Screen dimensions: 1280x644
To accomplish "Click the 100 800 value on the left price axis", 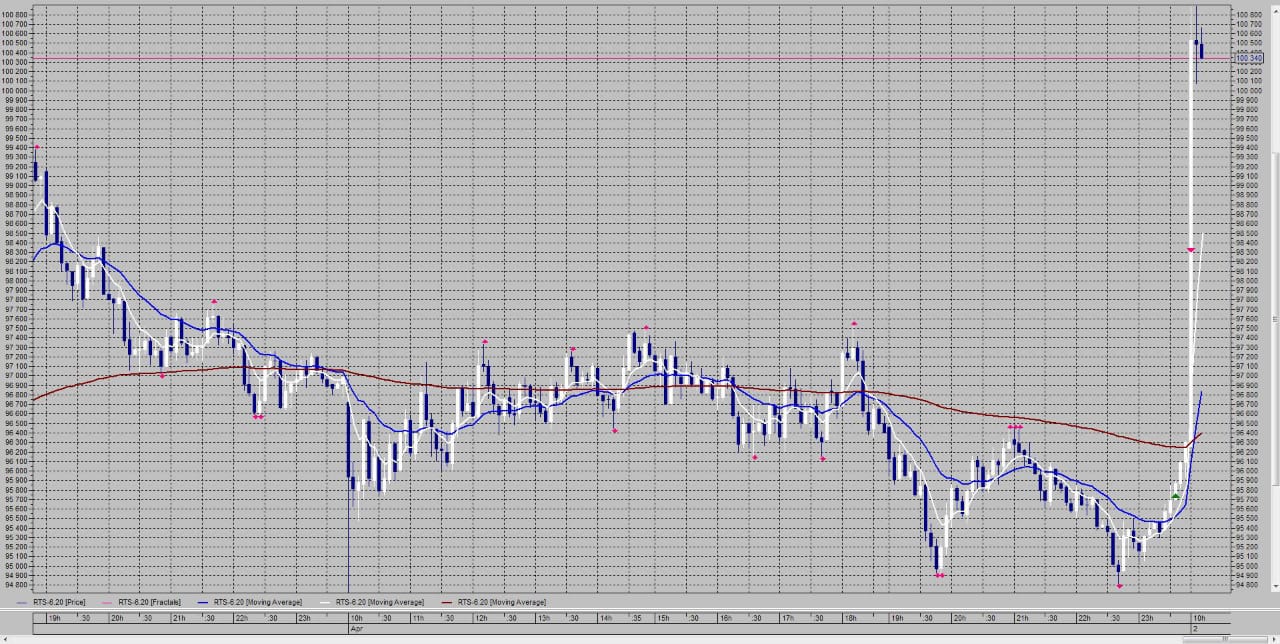I will tap(14, 15).
